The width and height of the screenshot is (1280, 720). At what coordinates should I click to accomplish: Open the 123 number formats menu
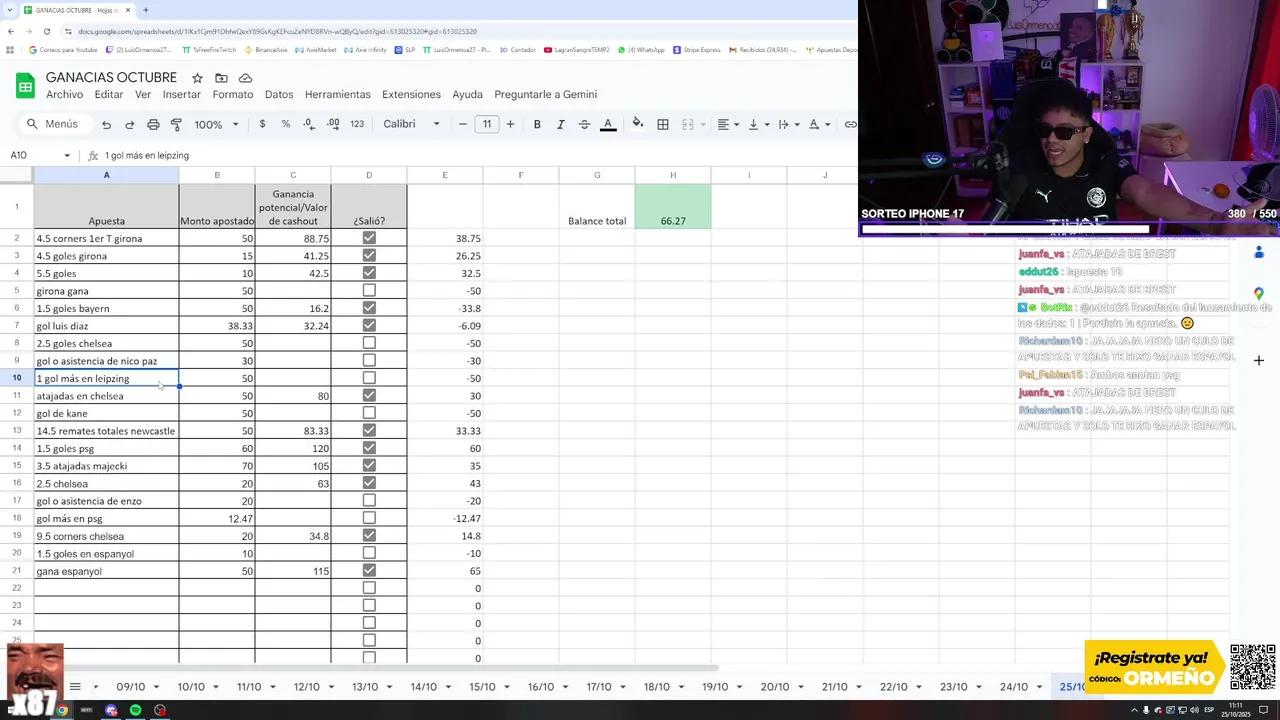pos(357,124)
